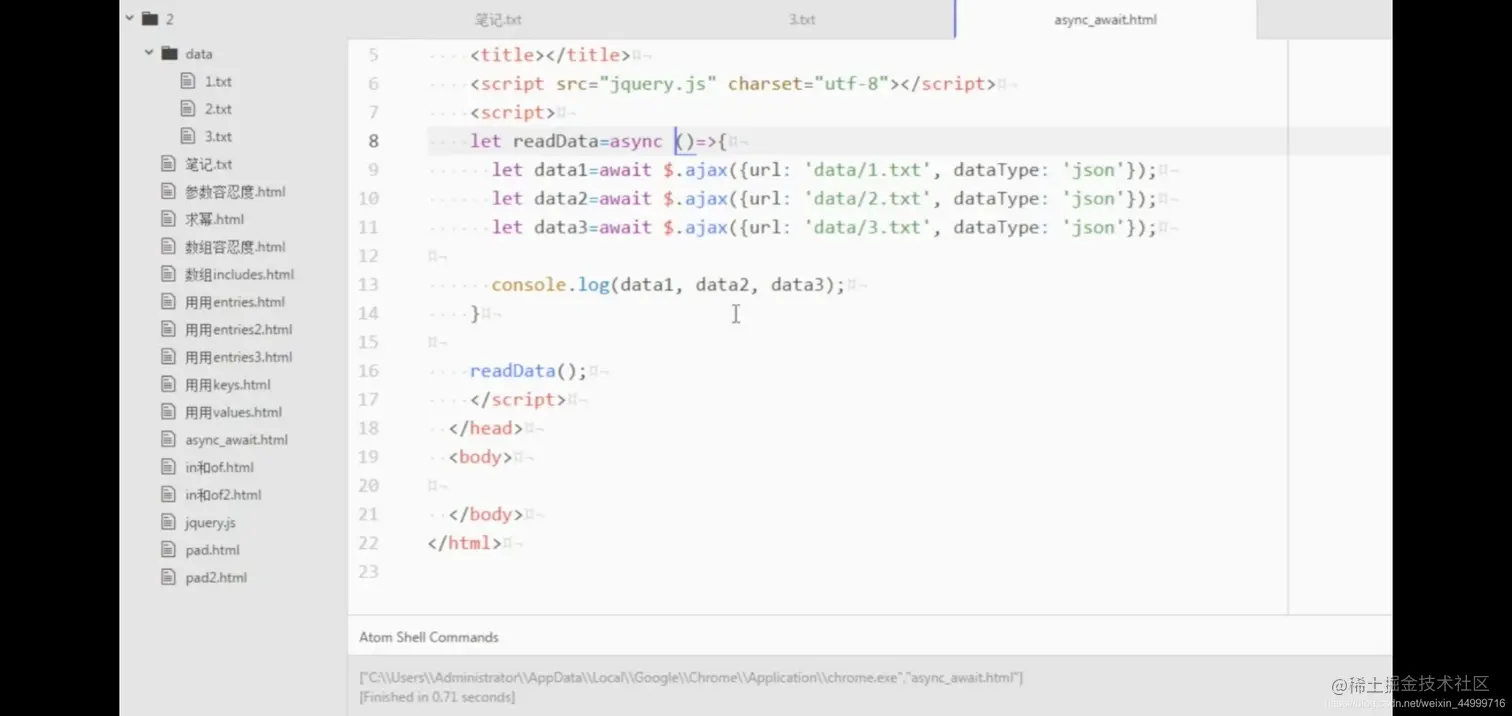Switch to the 笔记.txt tab
Viewport: 1512px width, 716px height.
(x=498, y=19)
